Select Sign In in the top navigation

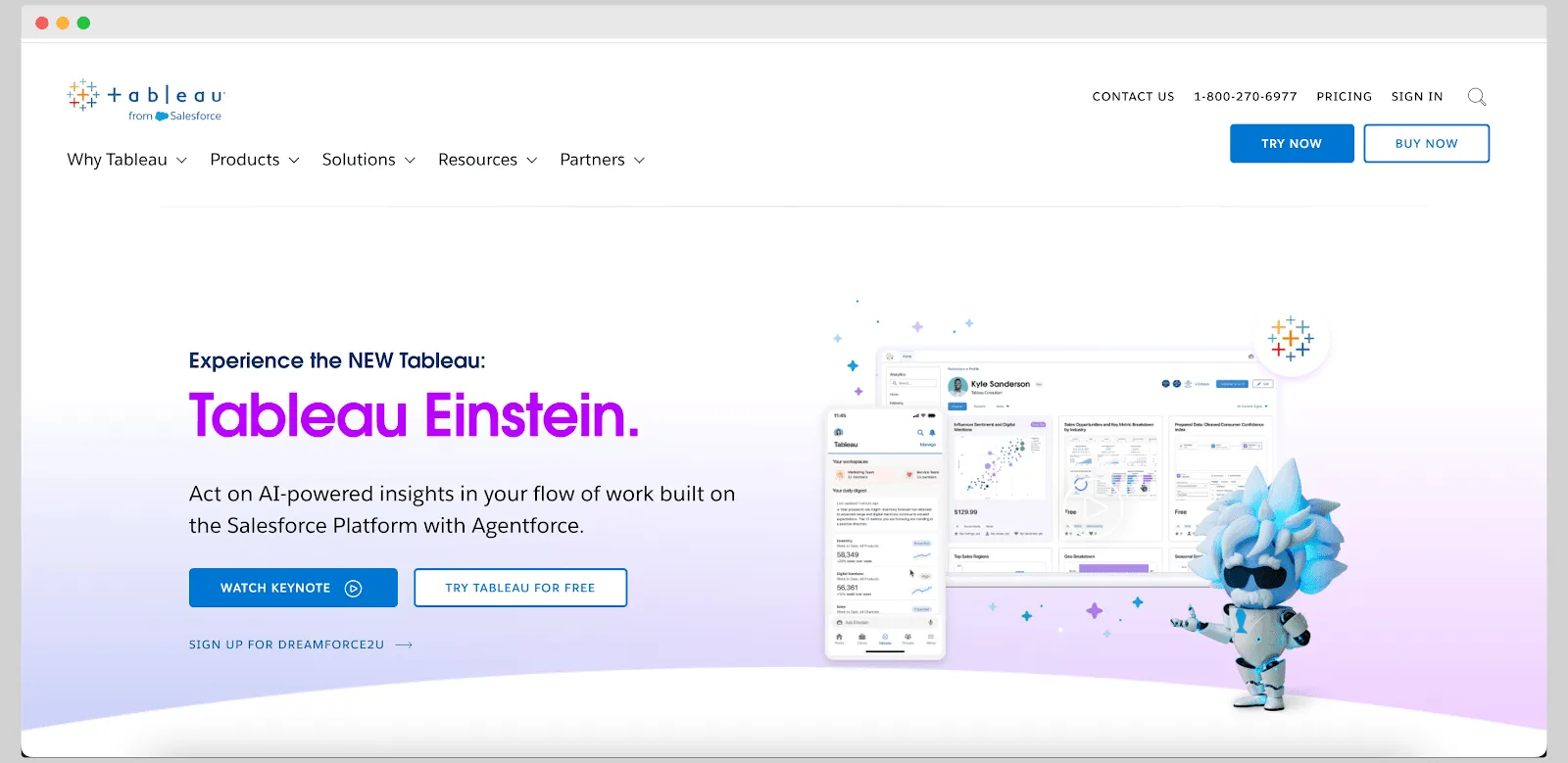(x=1417, y=97)
